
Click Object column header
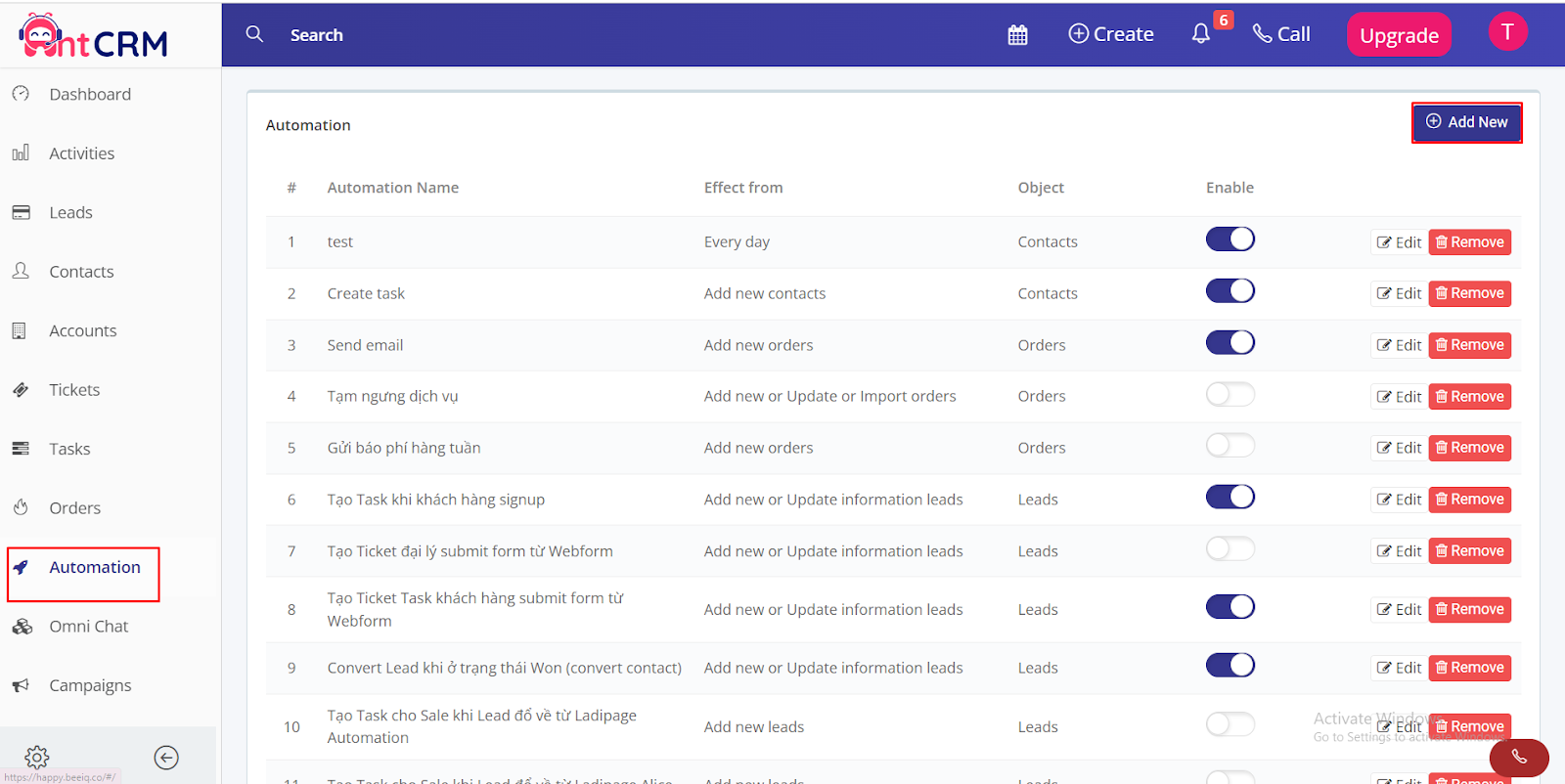(1041, 188)
